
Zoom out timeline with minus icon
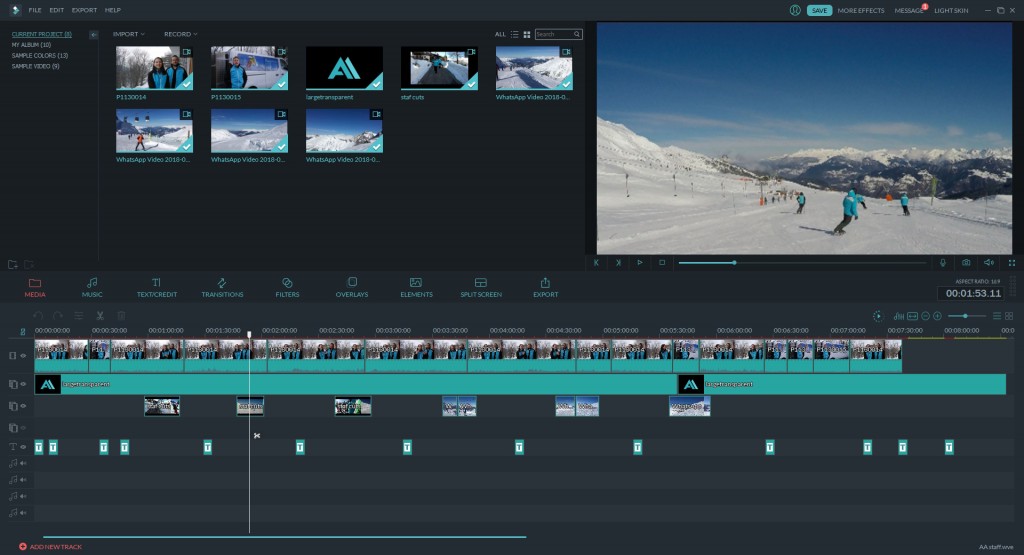925,316
